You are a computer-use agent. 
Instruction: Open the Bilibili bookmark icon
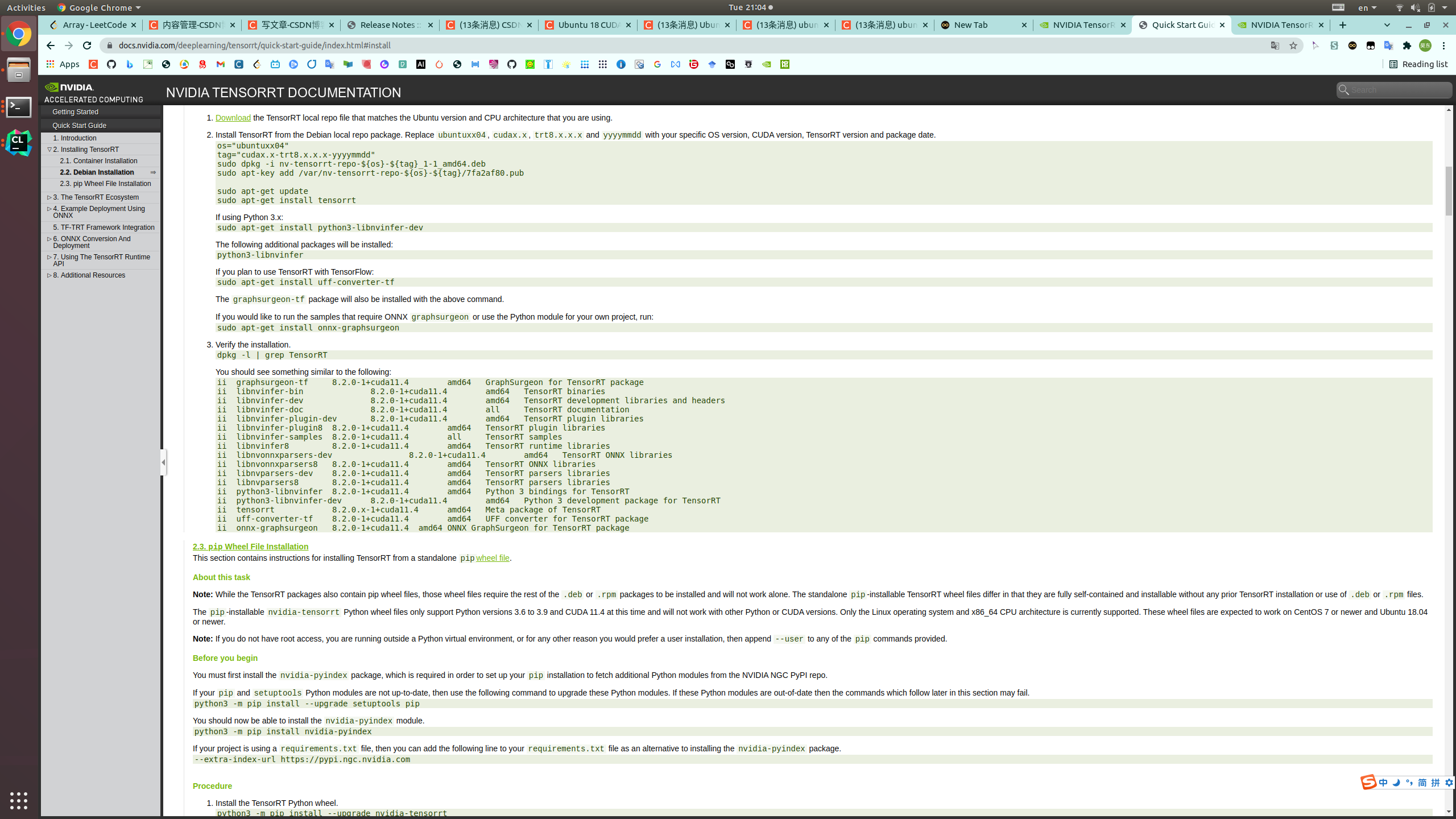[x=275, y=64]
